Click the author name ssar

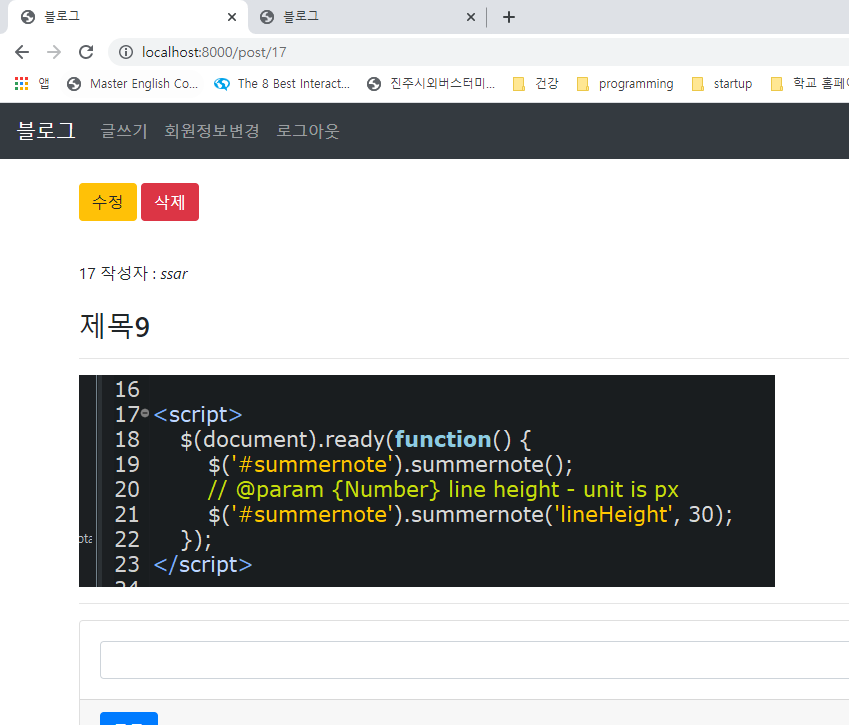[x=174, y=274]
